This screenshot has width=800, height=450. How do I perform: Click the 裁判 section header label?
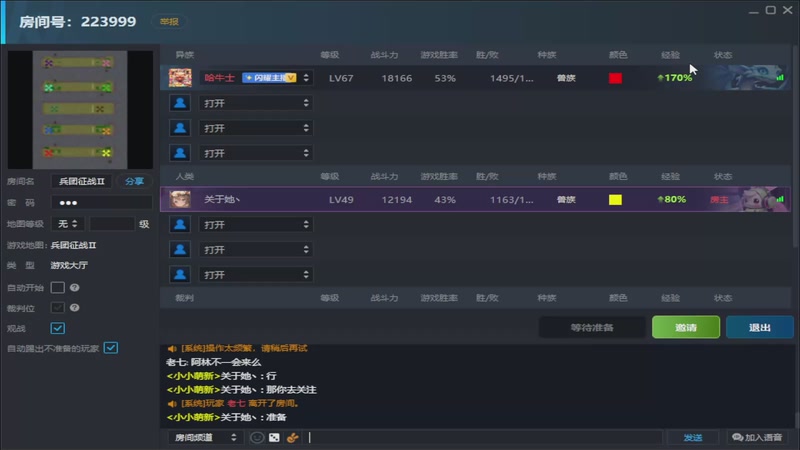(x=185, y=298)
